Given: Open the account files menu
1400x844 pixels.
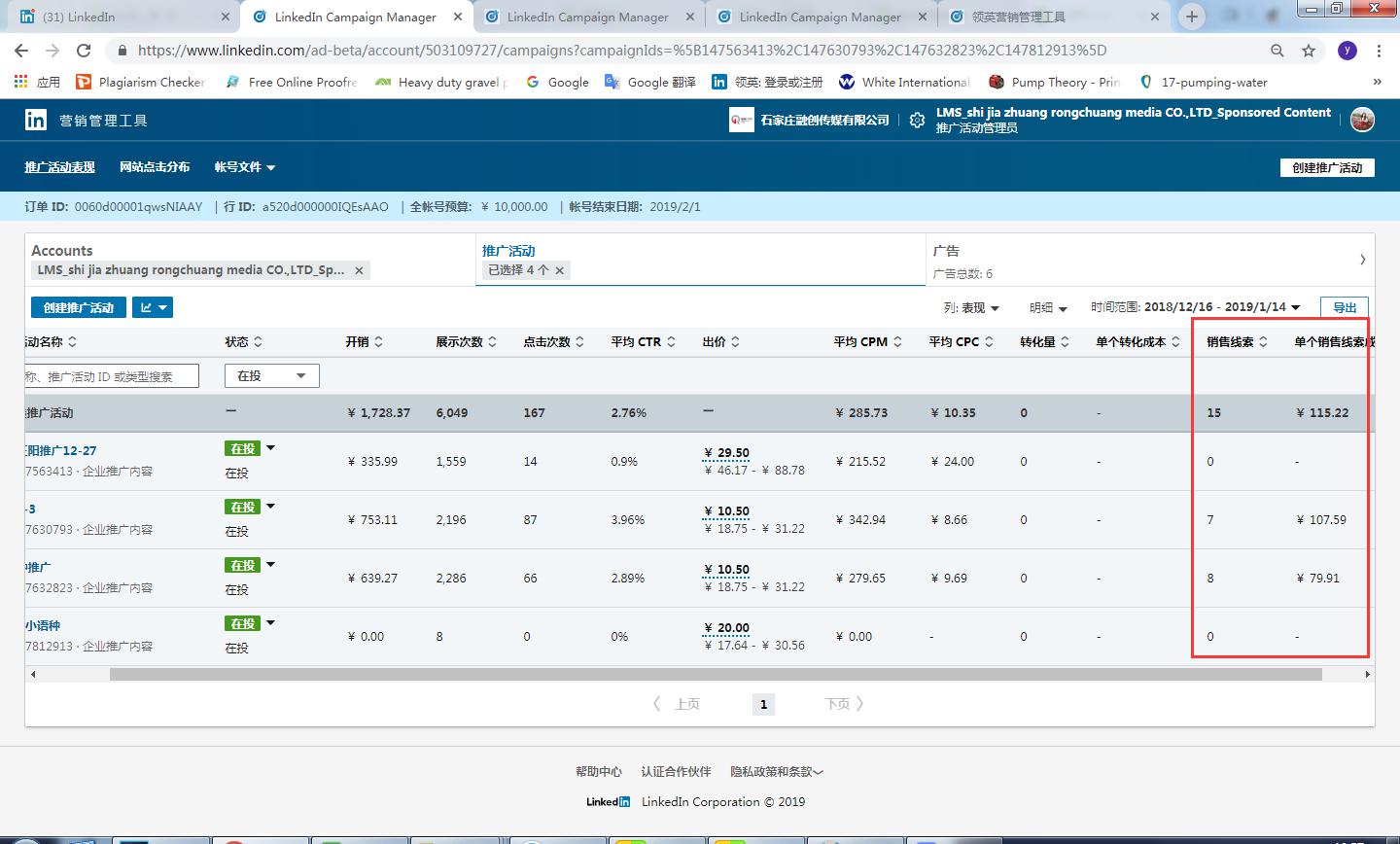Looking at the screenshot, I should coord(245,167).
